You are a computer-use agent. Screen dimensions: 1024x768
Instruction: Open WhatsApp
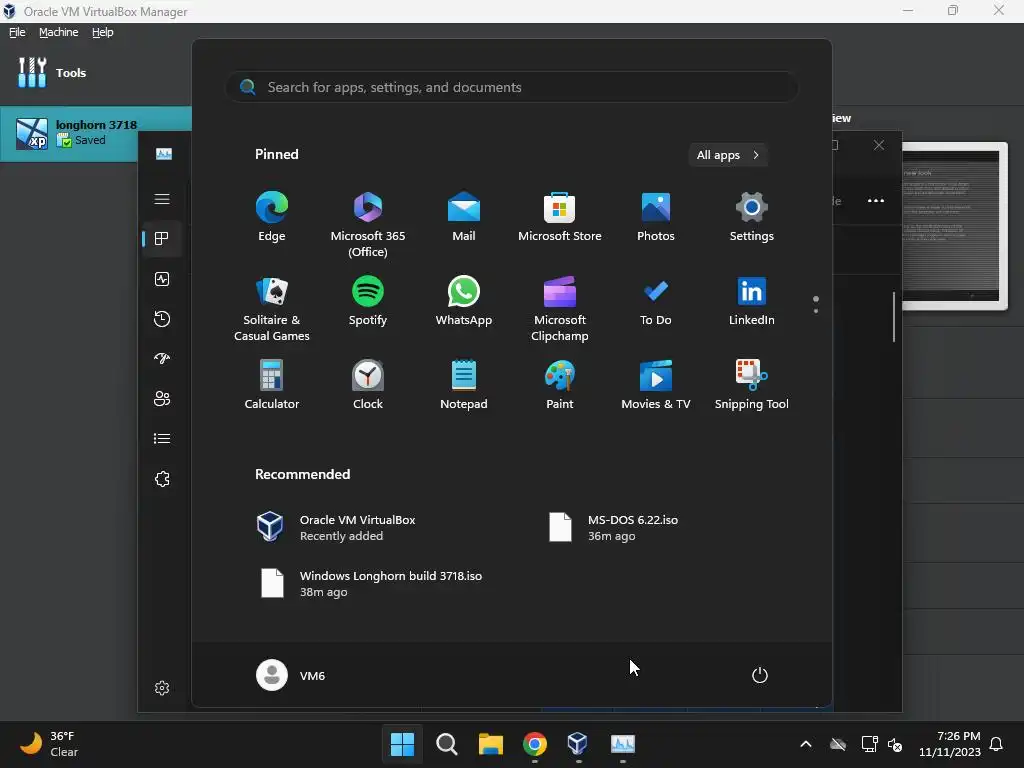[464, 301]
